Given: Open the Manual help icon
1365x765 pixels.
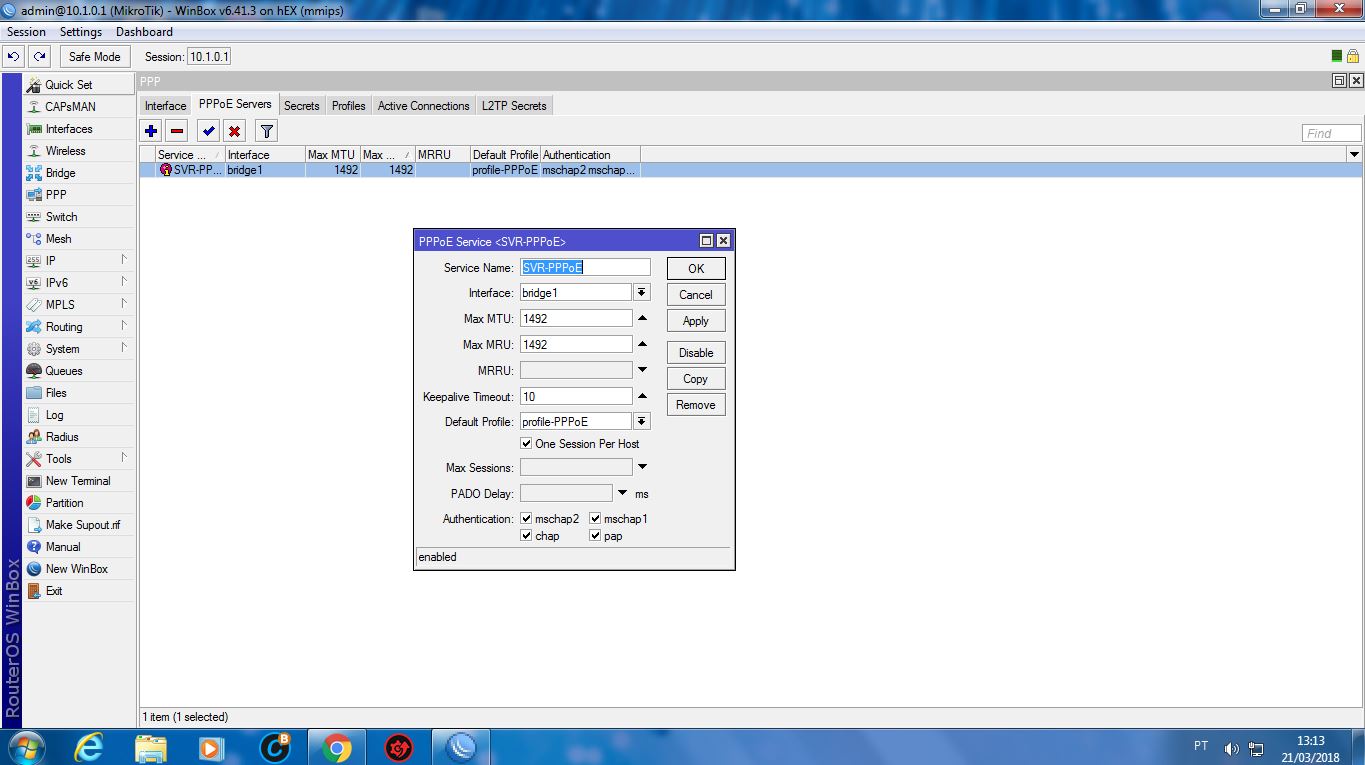Looking at the screenshot, I should (34, 547).
